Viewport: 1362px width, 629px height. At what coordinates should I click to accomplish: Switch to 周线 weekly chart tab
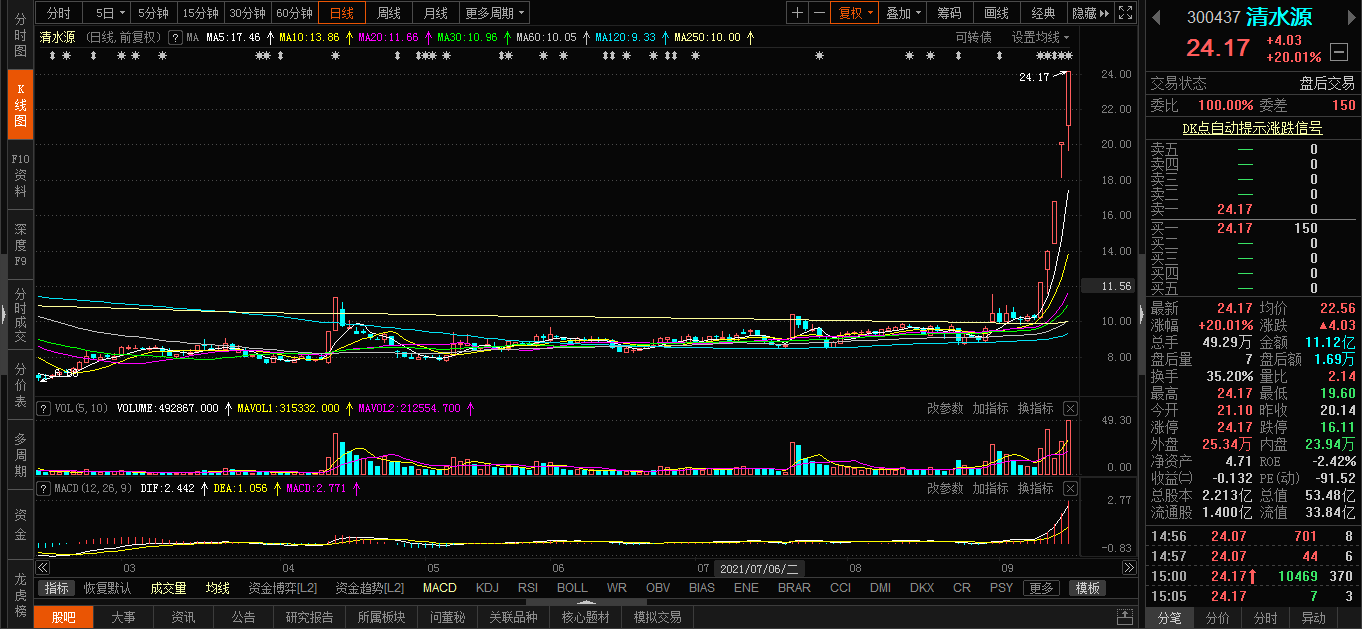(x=388, y=13)
